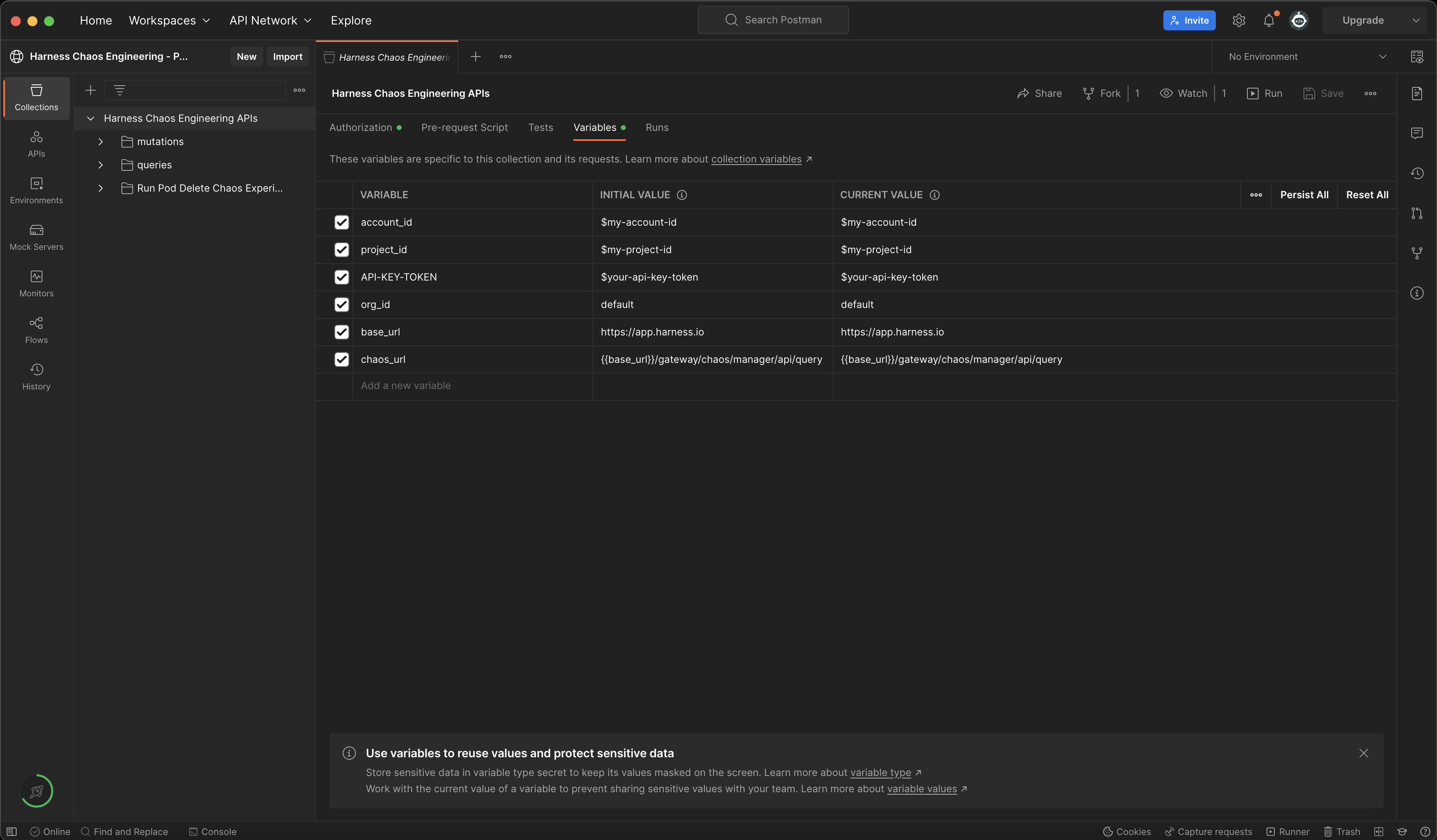This screenshot has width=1437, height=840.
Task: Switch to the Runs tab
Action: tap(657, 128)
